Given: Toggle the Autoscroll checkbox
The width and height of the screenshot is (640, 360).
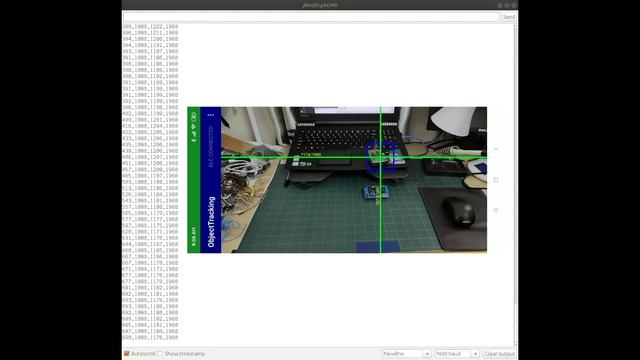Looking at the screenshot, I should click(x=127, y=353).
